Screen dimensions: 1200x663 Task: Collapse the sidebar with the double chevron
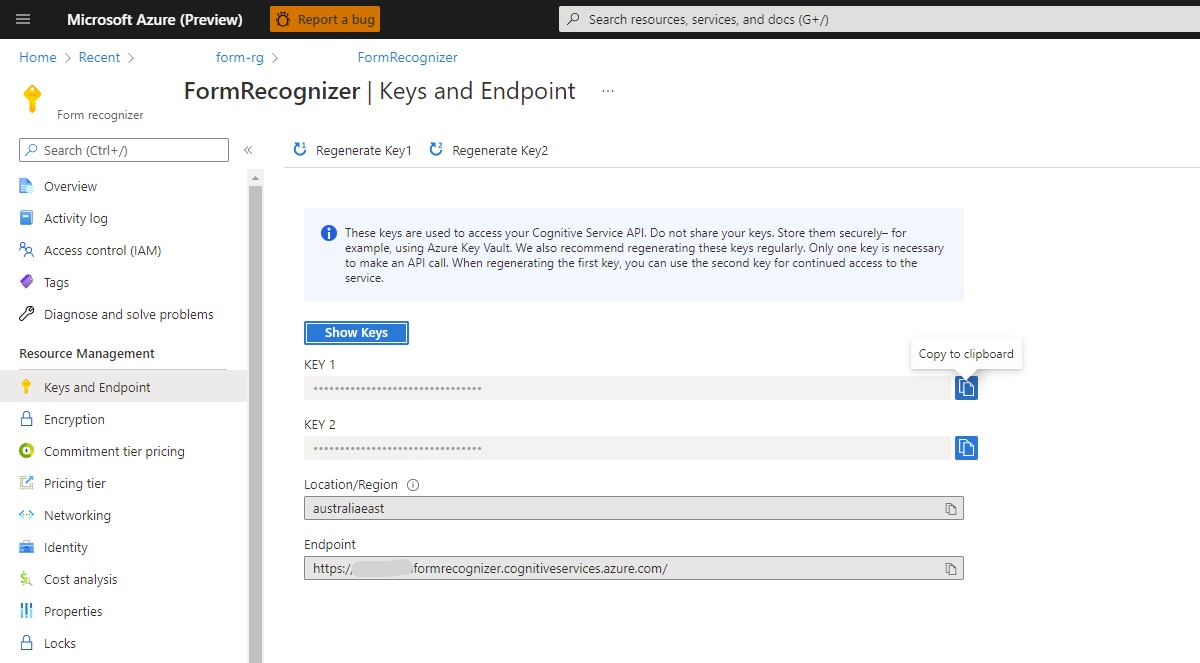coord(248,150)
